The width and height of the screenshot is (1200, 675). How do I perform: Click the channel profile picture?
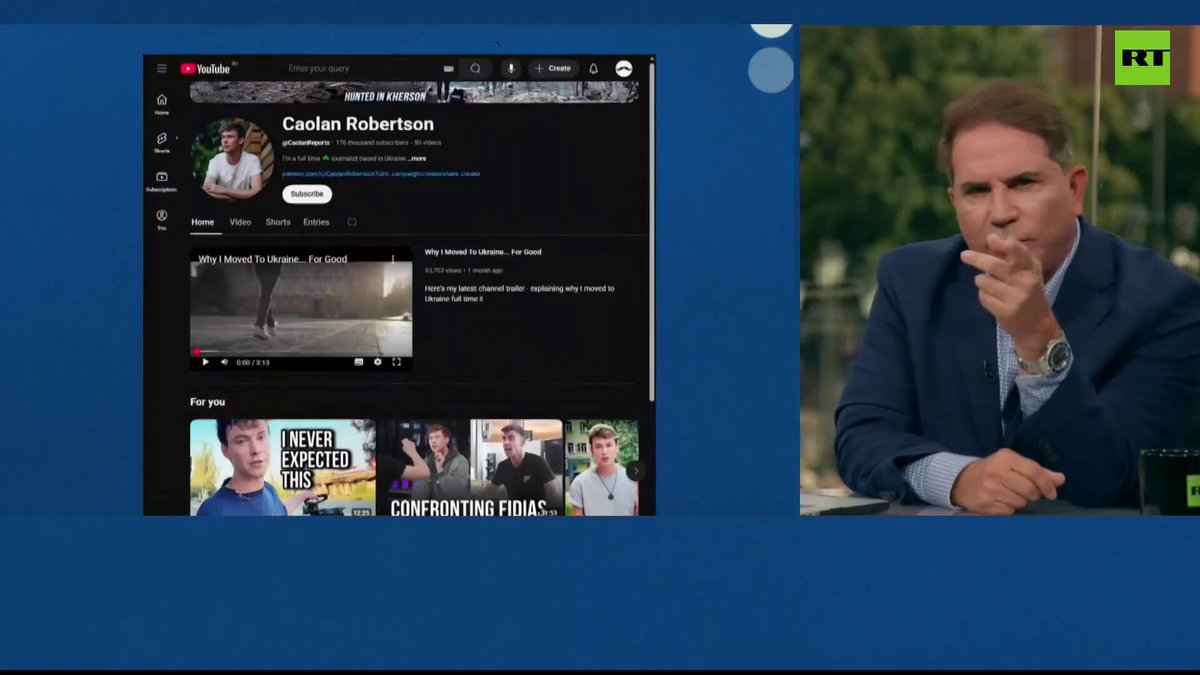pos(232,158)
